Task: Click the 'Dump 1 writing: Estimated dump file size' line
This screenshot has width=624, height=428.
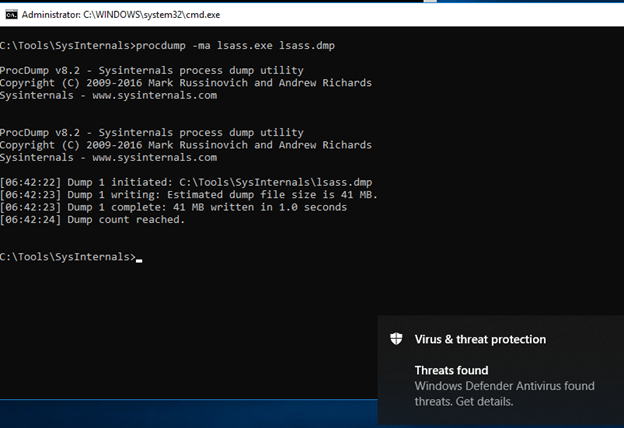Action: (189, 195)
